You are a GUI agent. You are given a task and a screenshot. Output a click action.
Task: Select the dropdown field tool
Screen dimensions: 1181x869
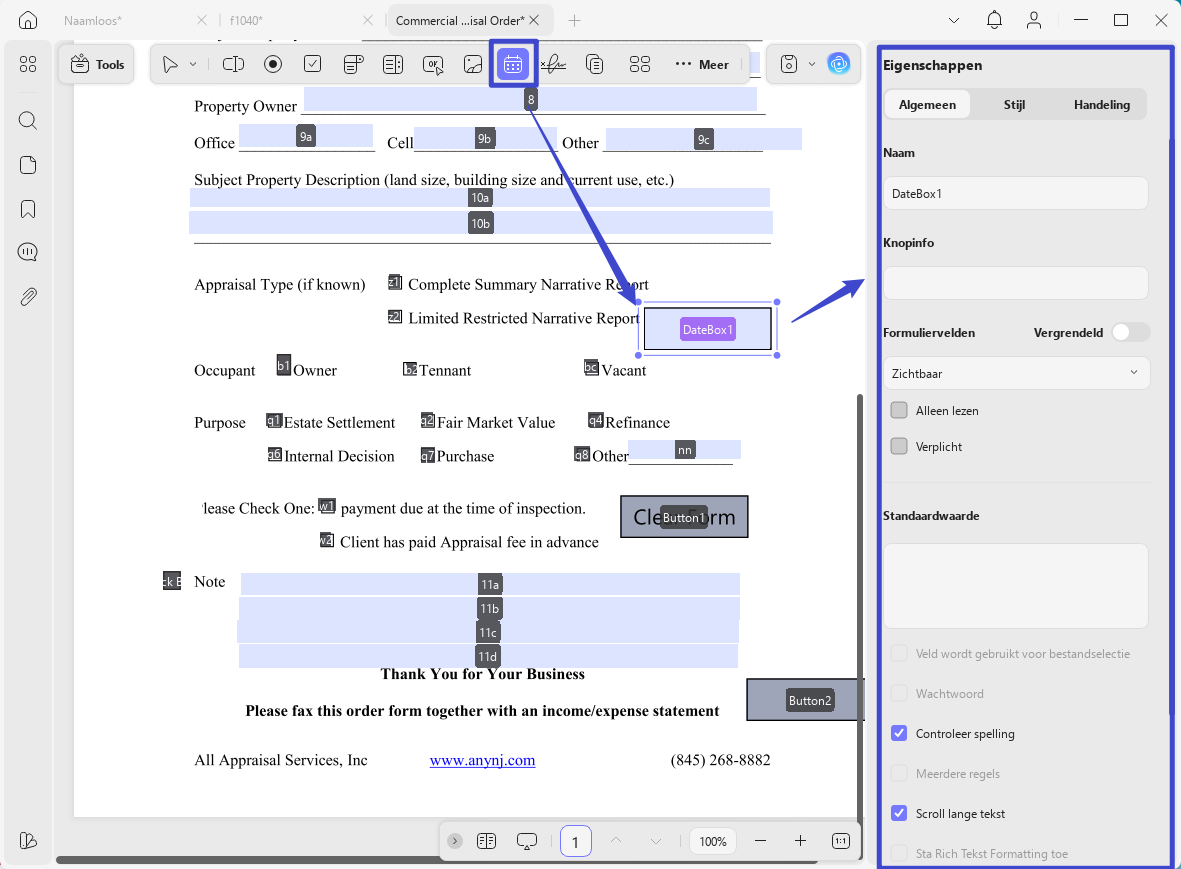click(353, 65)
